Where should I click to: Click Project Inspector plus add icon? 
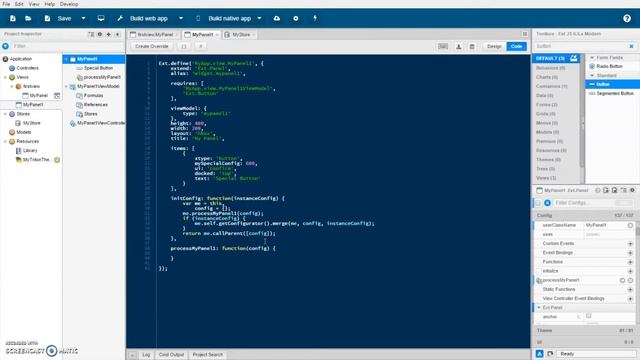pyautogui.click(x=109, y=34)
